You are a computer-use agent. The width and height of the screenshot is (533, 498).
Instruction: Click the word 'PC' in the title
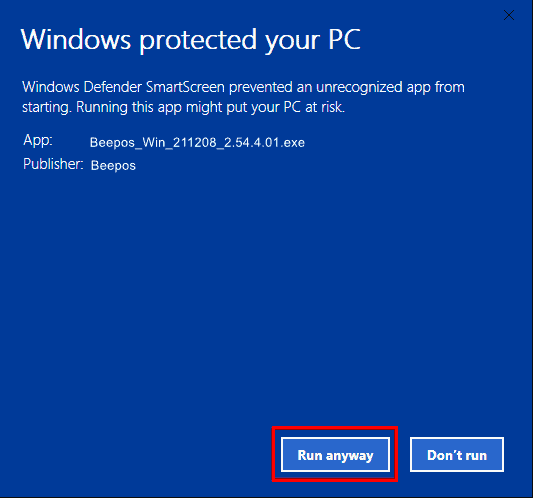344,39
